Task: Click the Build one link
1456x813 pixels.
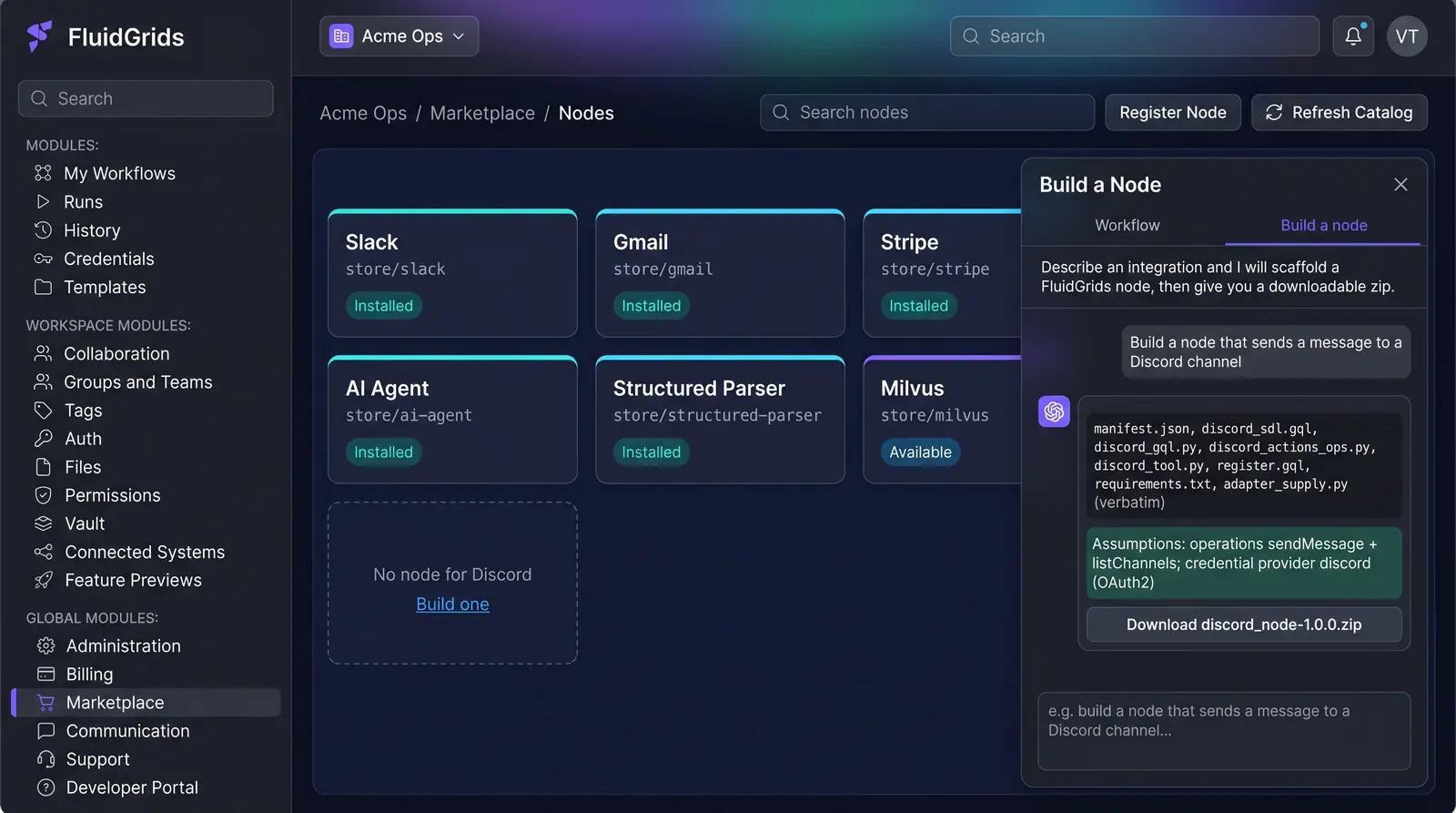Action: tap(452, 604)
